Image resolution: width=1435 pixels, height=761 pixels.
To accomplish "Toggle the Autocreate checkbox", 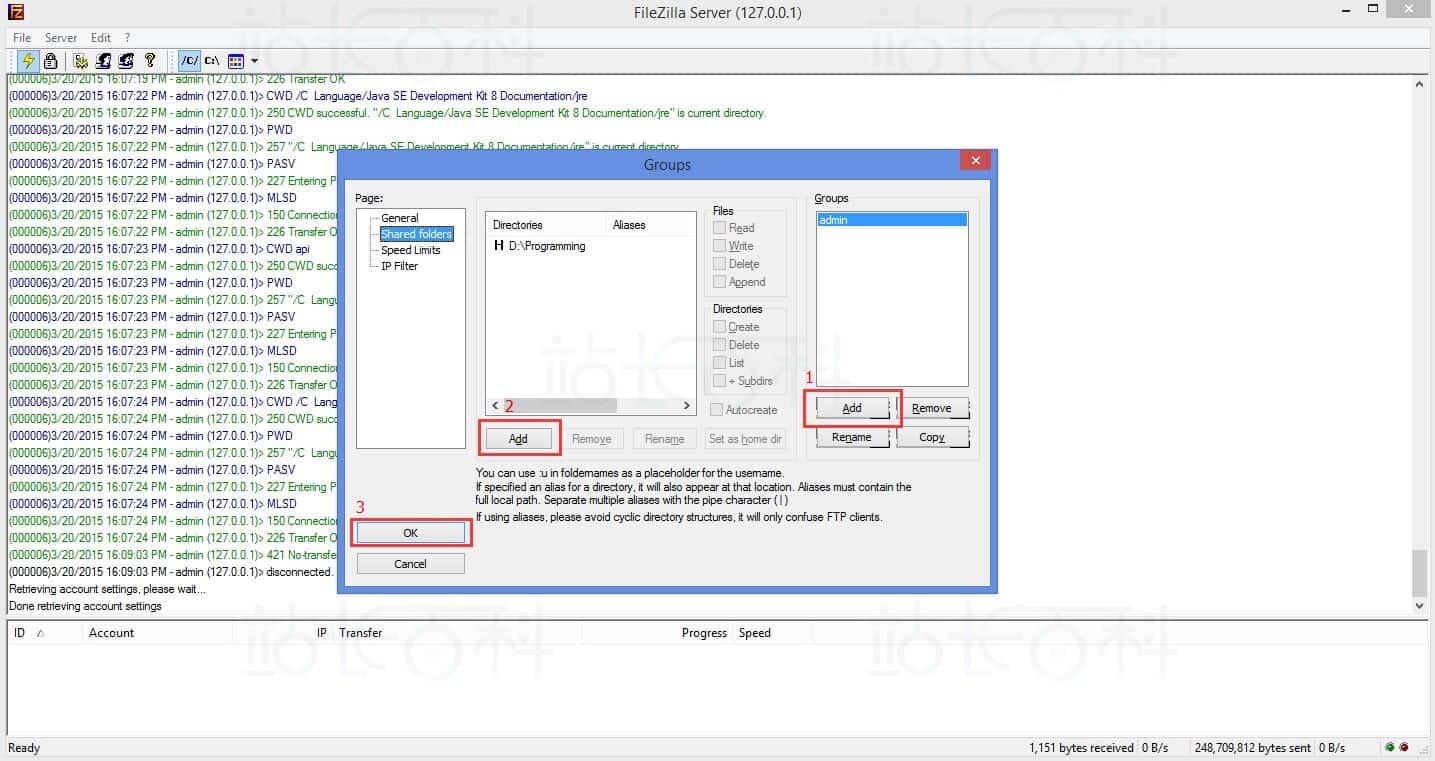I will pos(716,410).
